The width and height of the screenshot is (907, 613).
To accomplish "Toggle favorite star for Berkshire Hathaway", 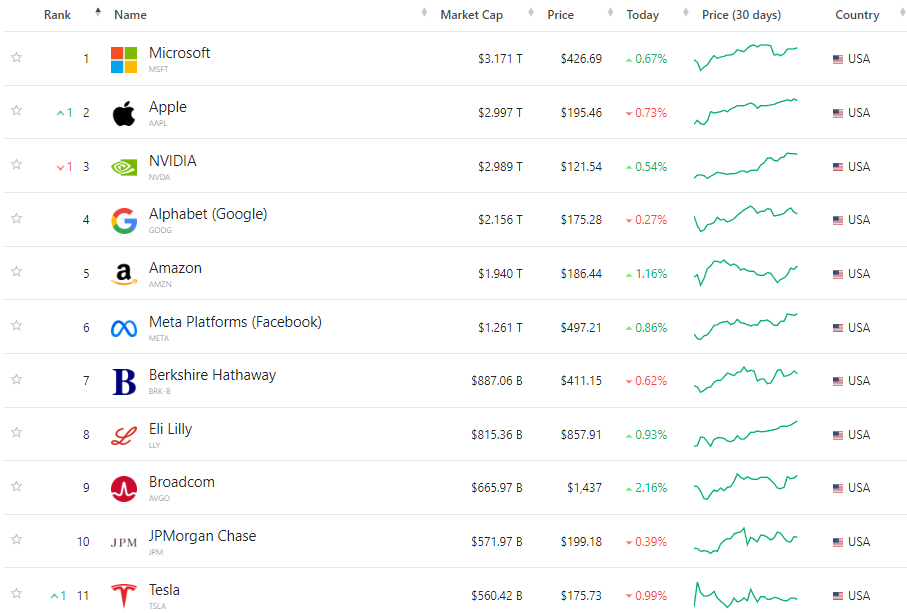I will 16,379.
